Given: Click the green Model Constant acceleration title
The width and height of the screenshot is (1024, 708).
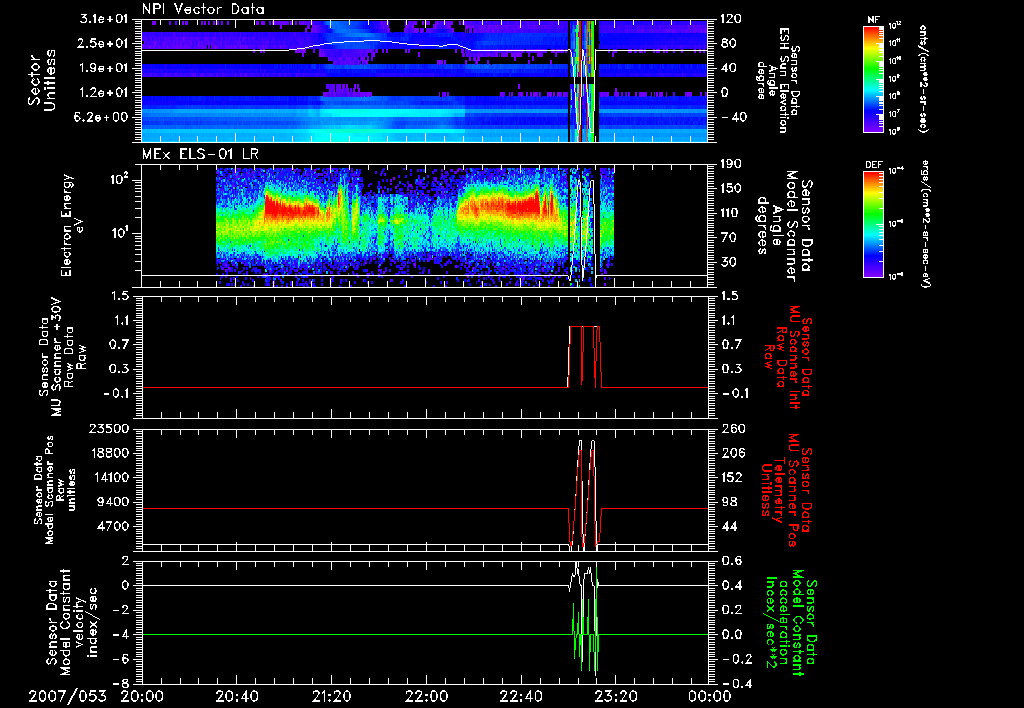Looking at the screenshot, I should tap(790, 623).
